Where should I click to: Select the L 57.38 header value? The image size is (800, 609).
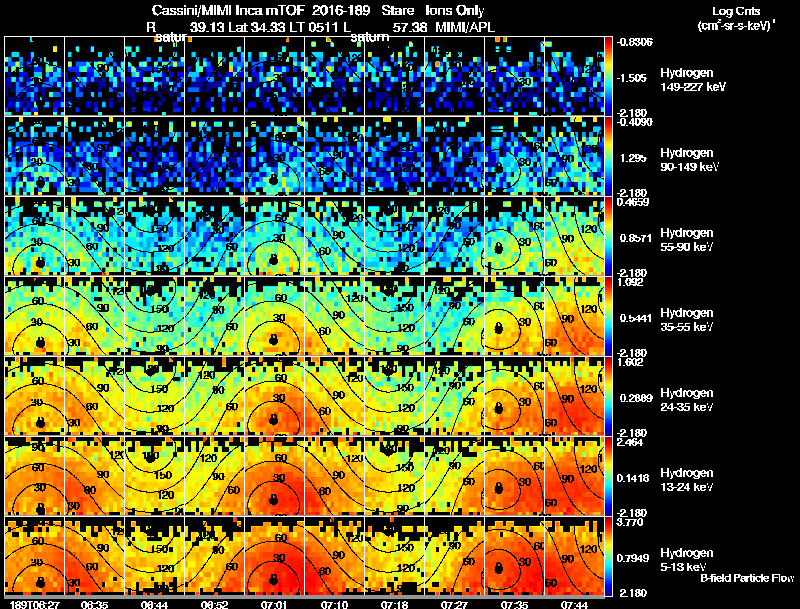coord(385,27)
